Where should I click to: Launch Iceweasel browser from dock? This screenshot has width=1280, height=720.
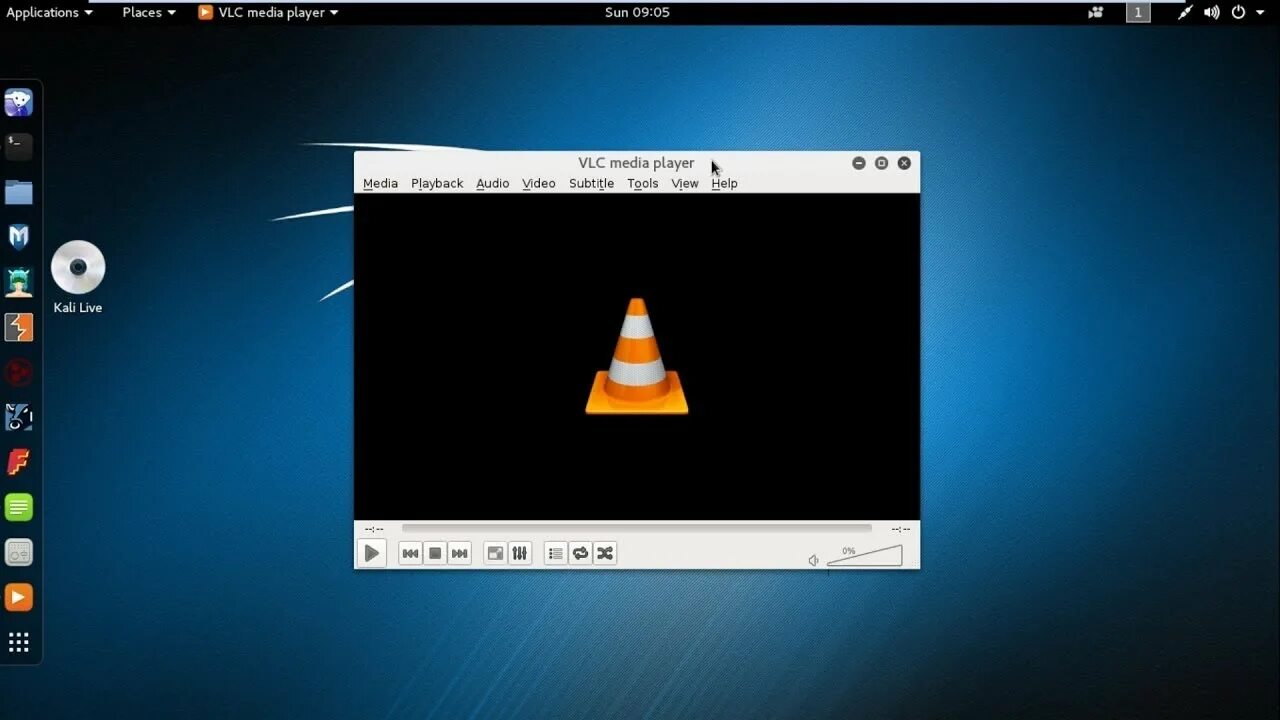point(19,102)
